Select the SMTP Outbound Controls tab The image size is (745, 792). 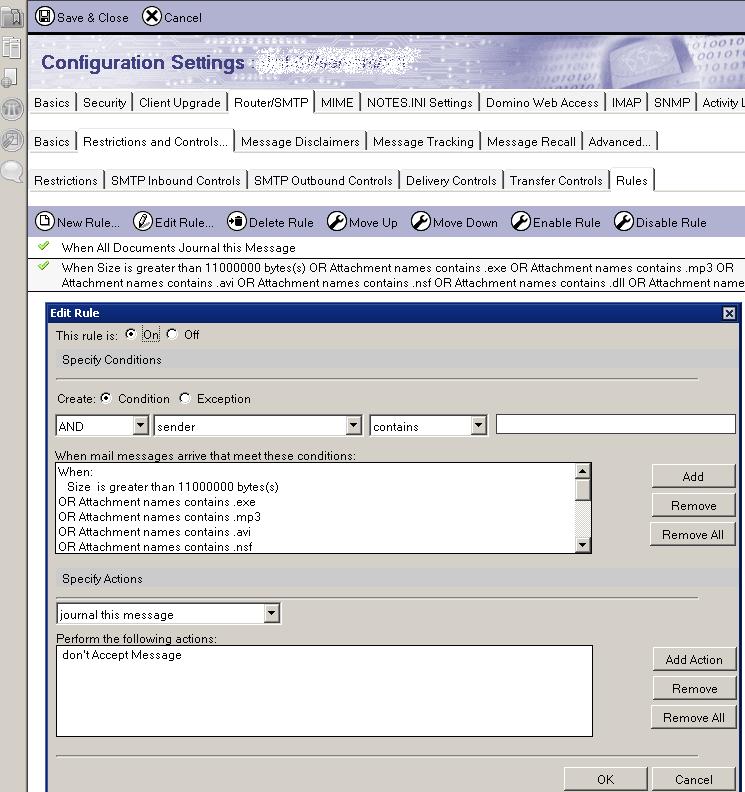(323, 181)
